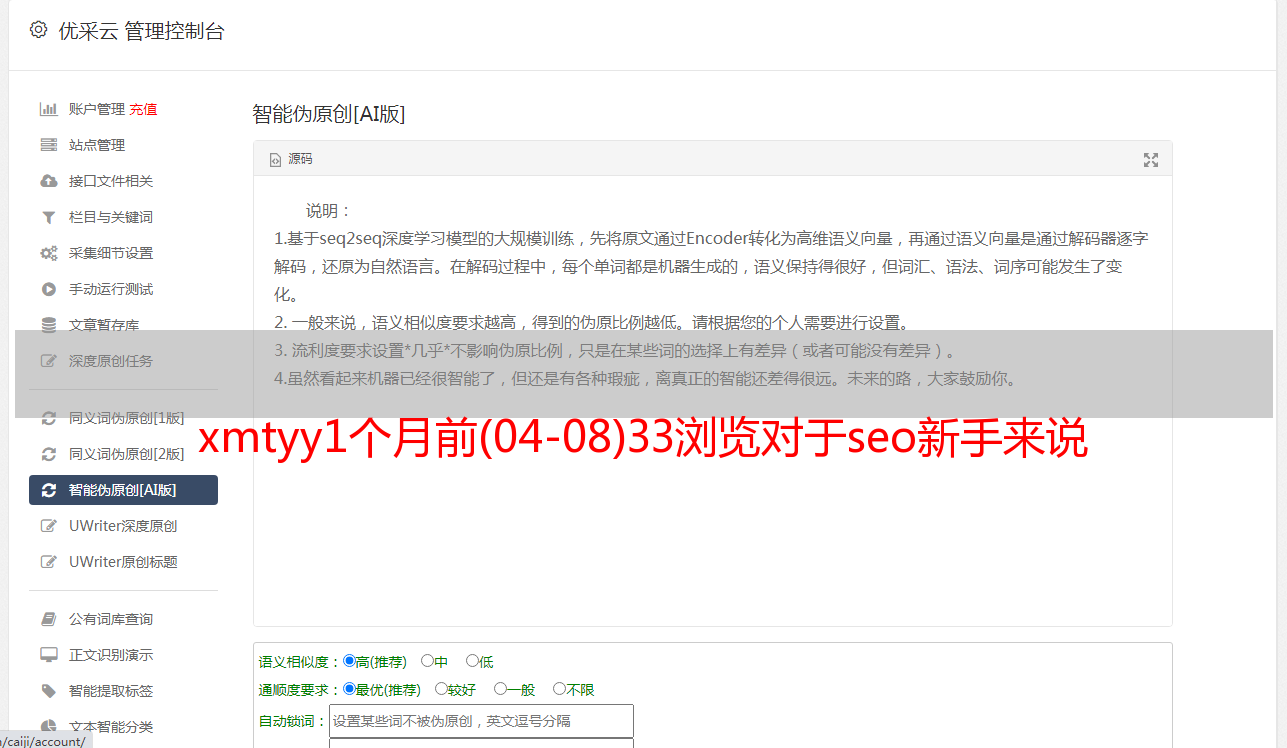Click the database icon for 文章暂存库

48,325
